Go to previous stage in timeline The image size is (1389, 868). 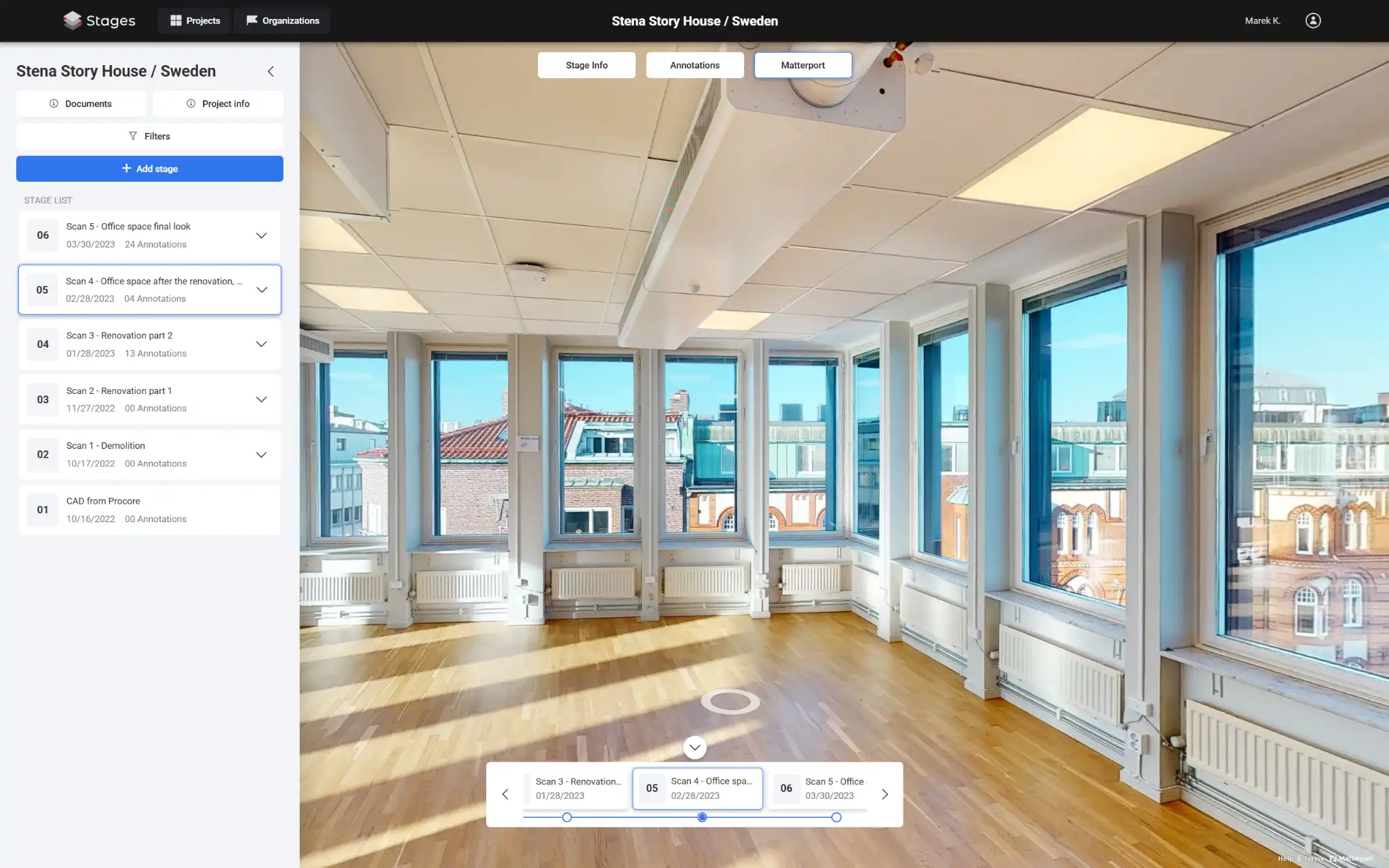(505, 794)
